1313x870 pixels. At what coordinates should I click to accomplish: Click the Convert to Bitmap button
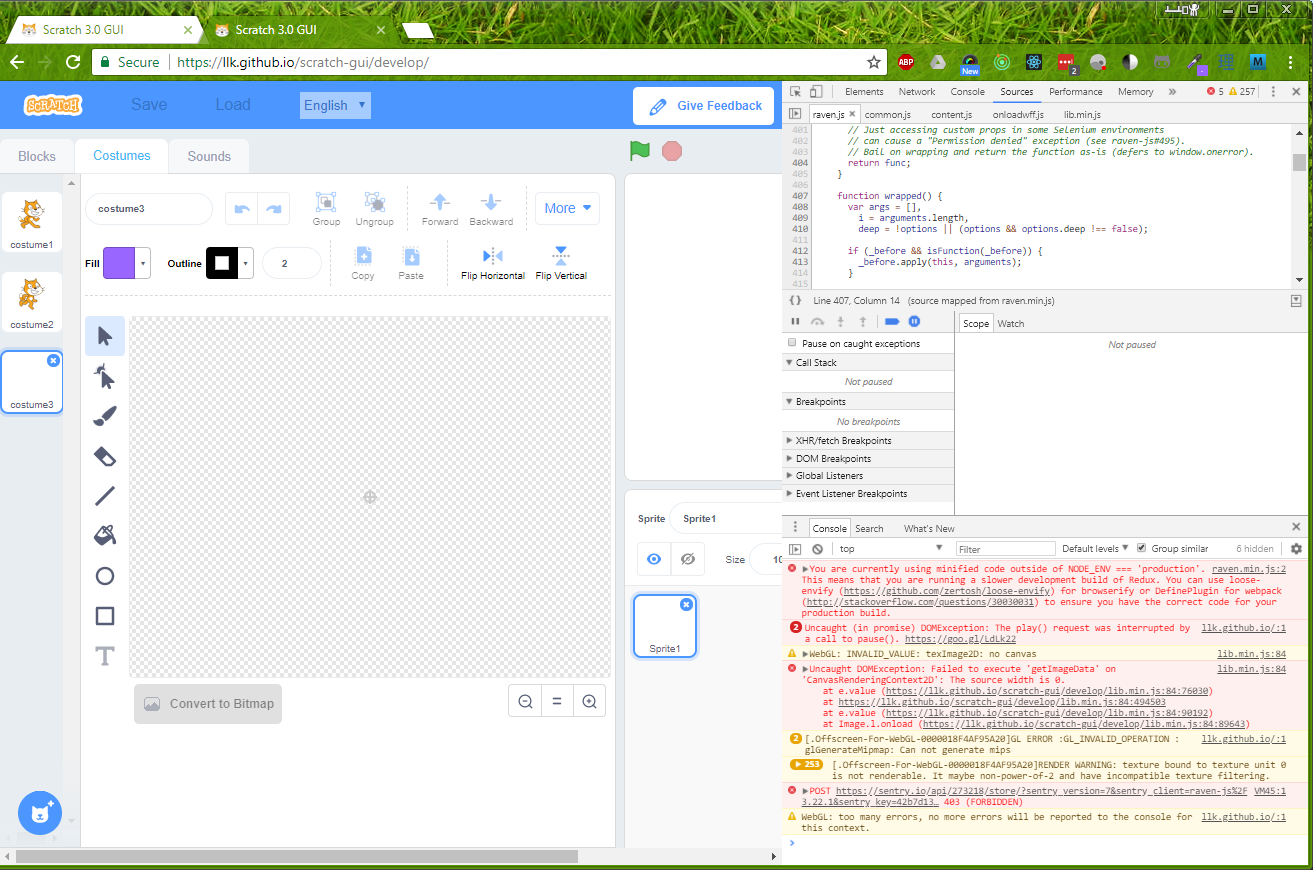207,704
